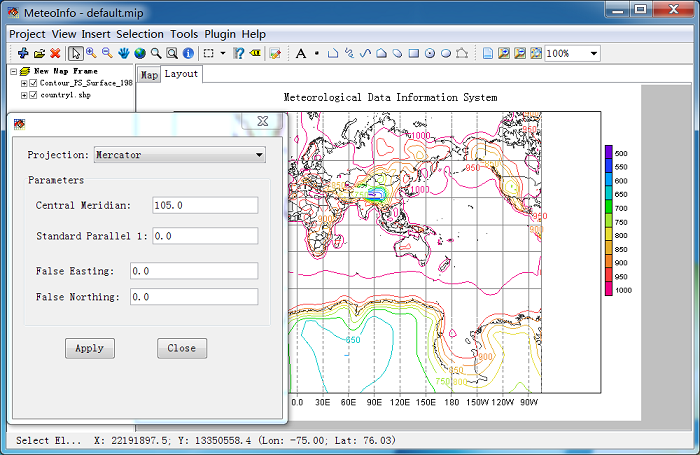This screenshot has width=700, height=455.
Task: Click the Meteorological Data Information System title
Action: (x=390, y=97)
